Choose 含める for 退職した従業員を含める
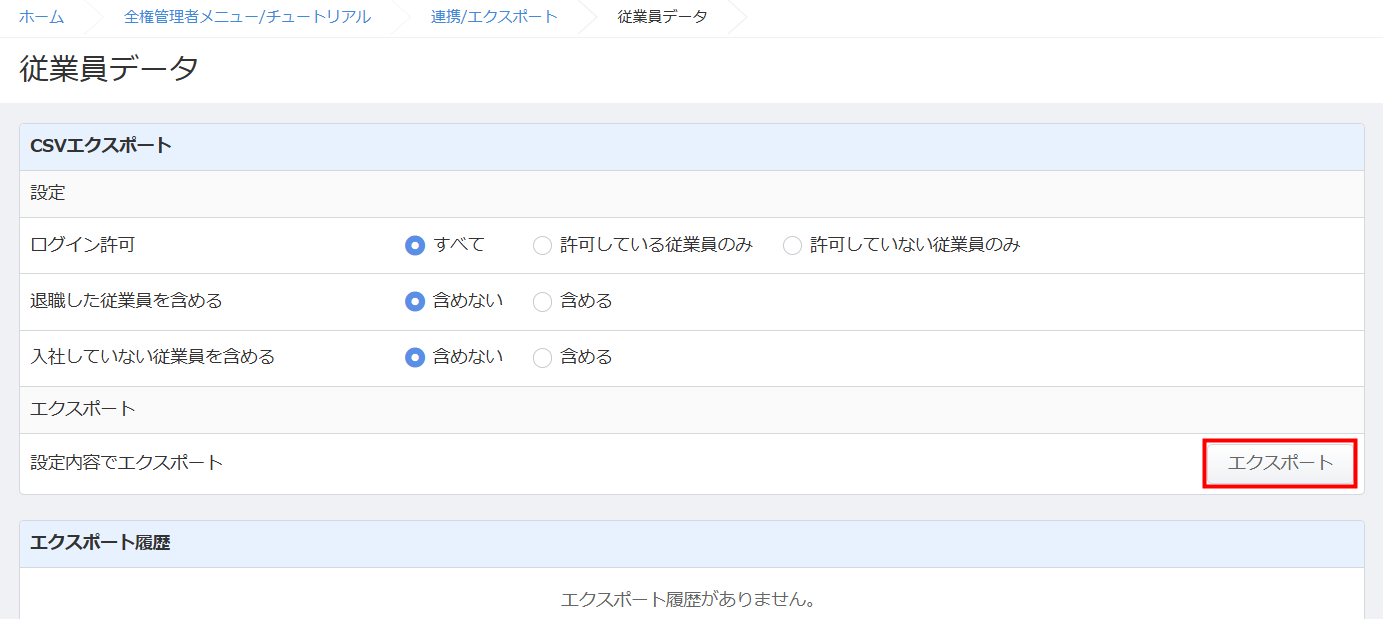The height and width of the screenshot is (619, 1383). (x=542, y=301)
